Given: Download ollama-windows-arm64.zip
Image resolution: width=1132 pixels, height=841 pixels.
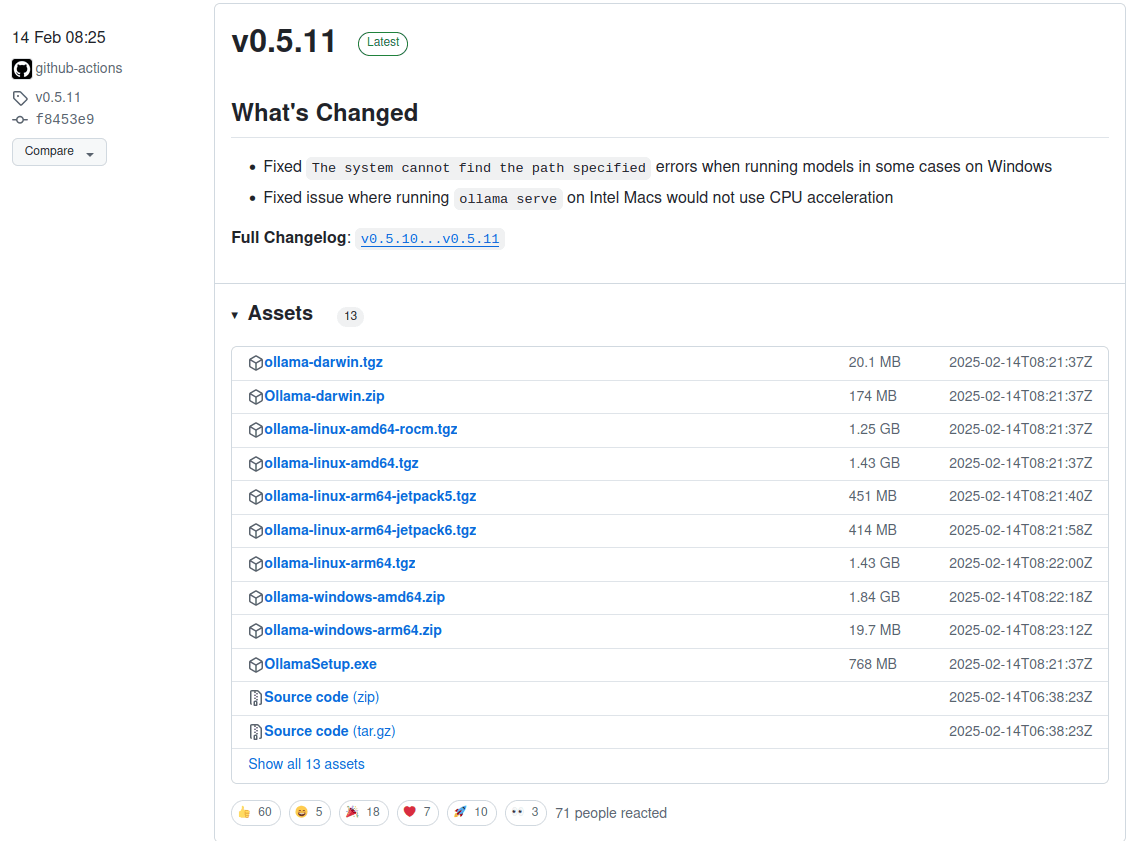Looking at the screenshot, I should 353,631.
